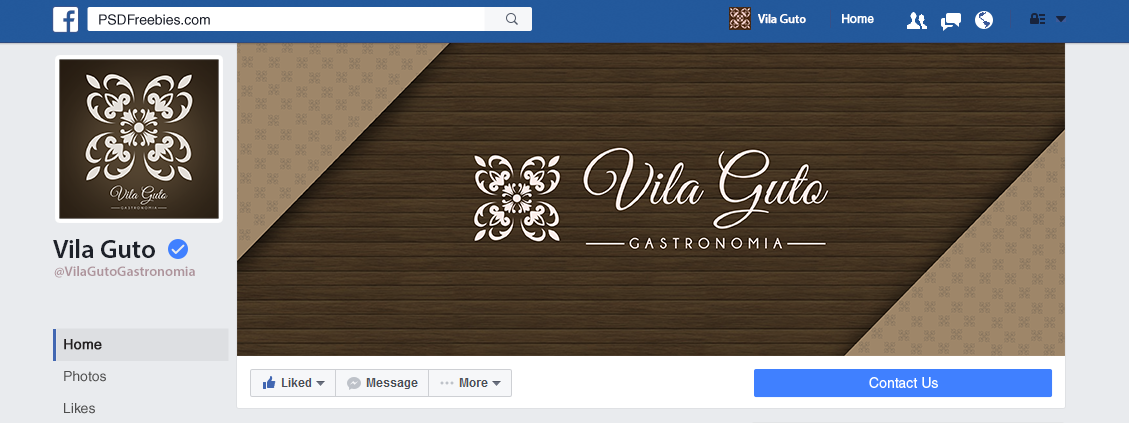Click the blue verified badge
The image size is (1129, 423).
pos(178,249)
